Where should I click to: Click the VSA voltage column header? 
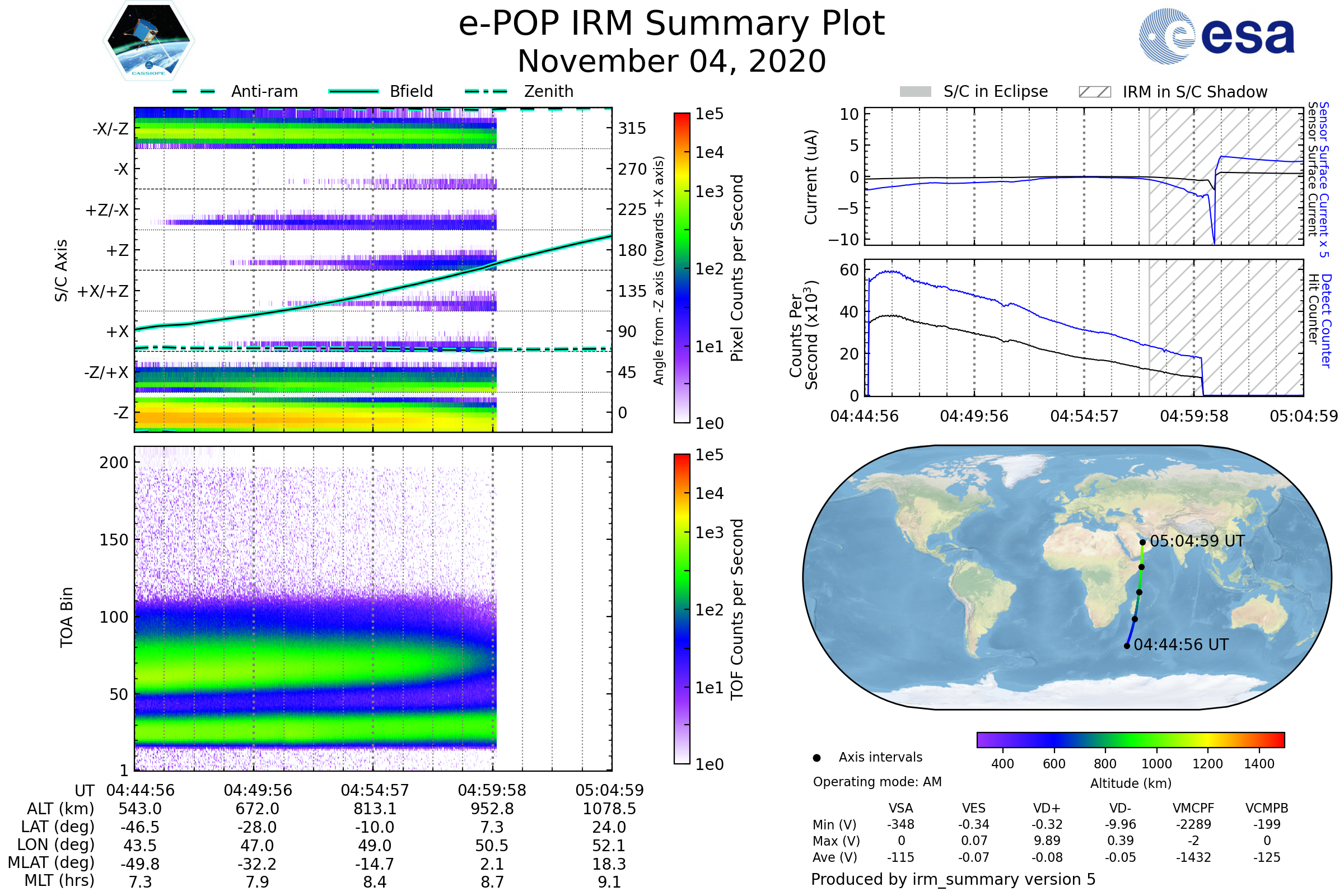900,808
